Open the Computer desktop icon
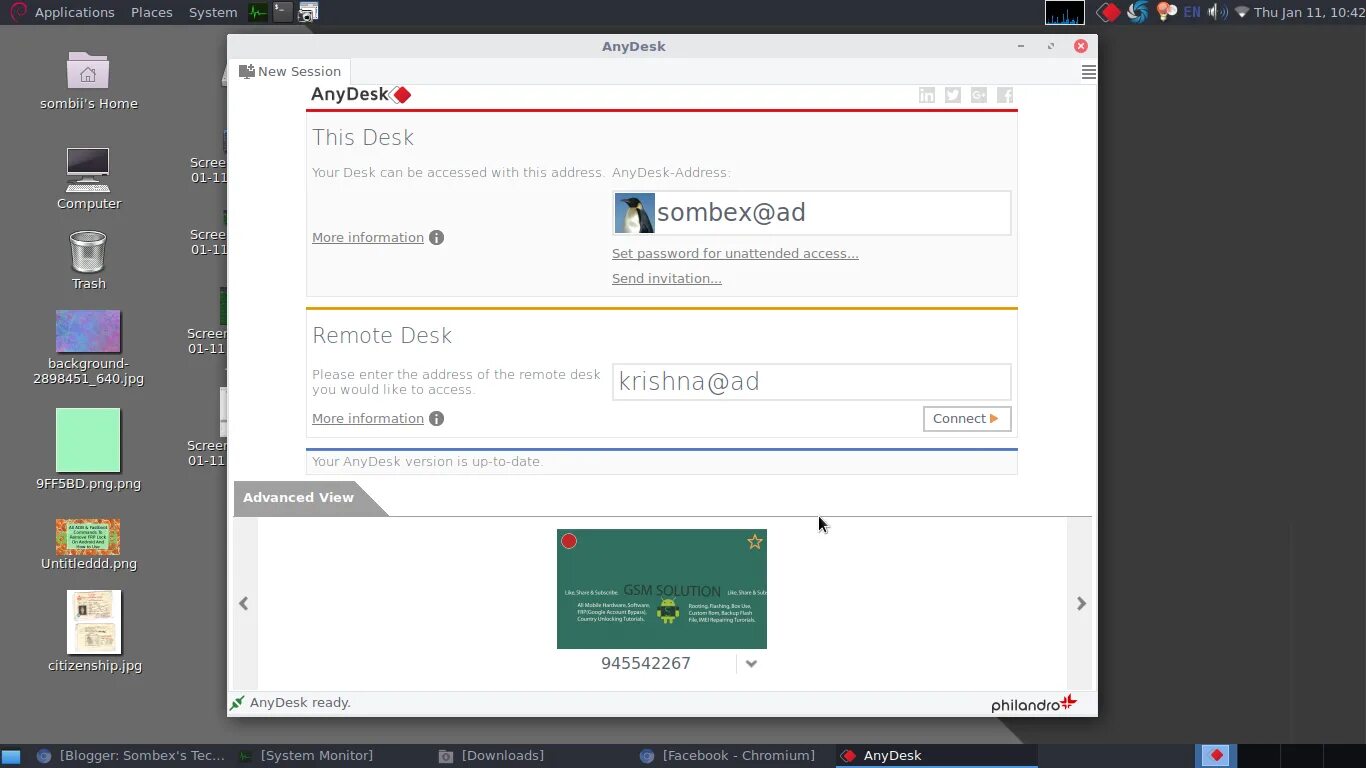Viewport: 1366px width, 768px height. coord(89,179)
